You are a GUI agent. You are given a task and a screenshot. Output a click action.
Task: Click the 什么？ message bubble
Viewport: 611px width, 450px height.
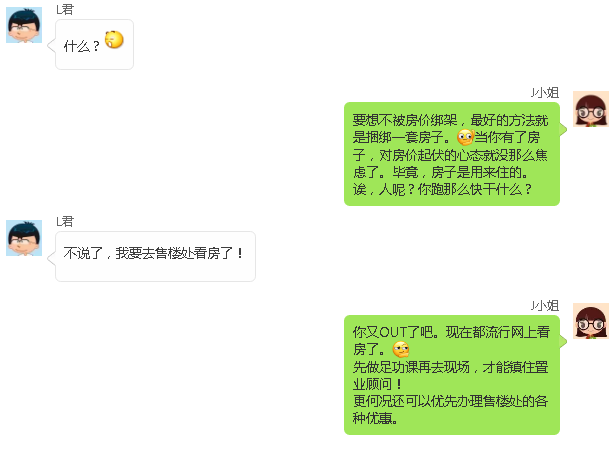94,45
